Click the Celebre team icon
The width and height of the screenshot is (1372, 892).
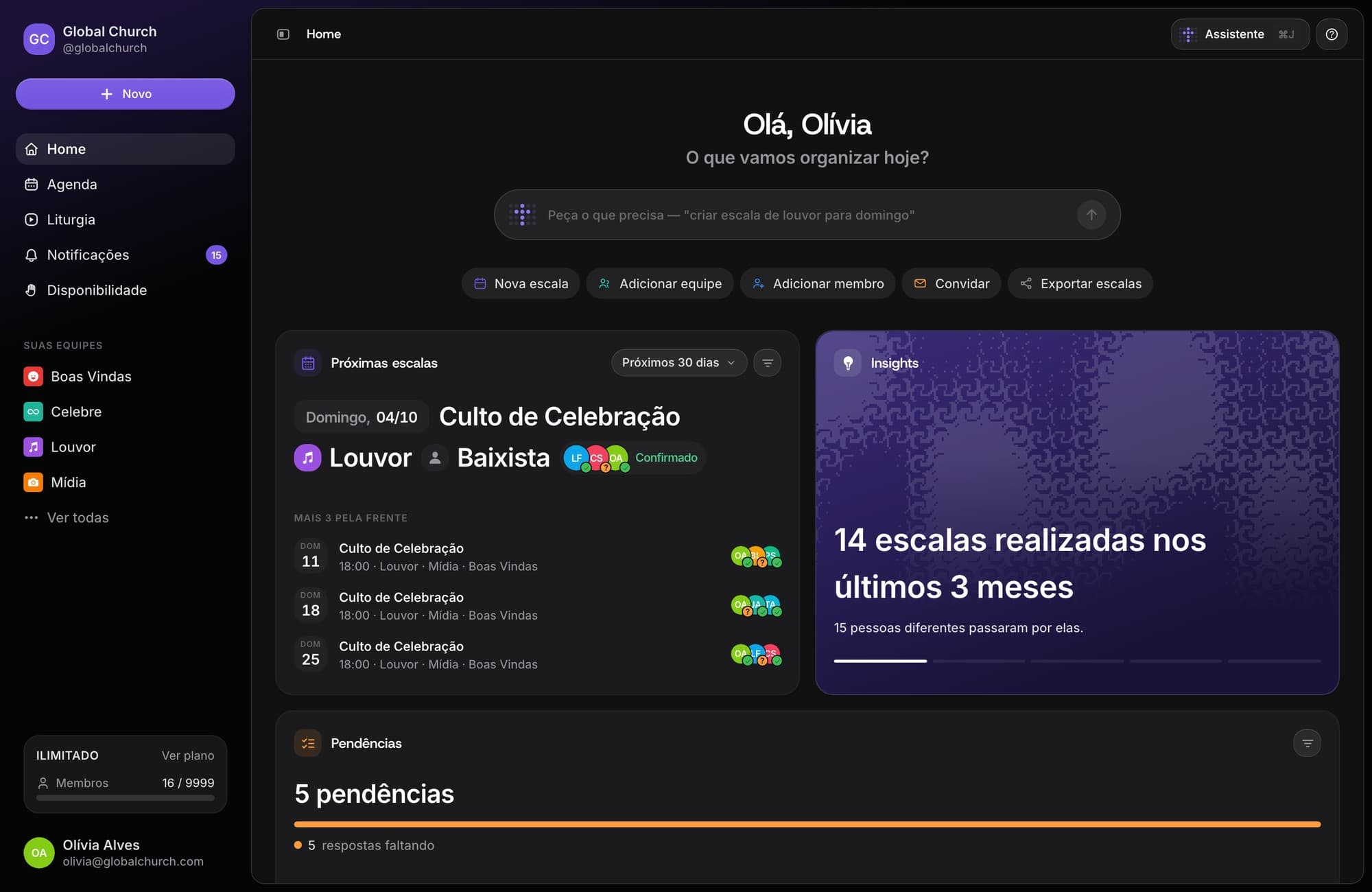pos(33,412)
